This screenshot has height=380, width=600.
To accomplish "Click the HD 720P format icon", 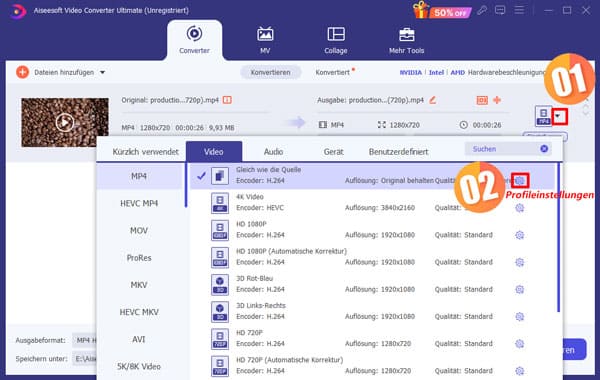I will pyautogui.click(x=220, y=339).
